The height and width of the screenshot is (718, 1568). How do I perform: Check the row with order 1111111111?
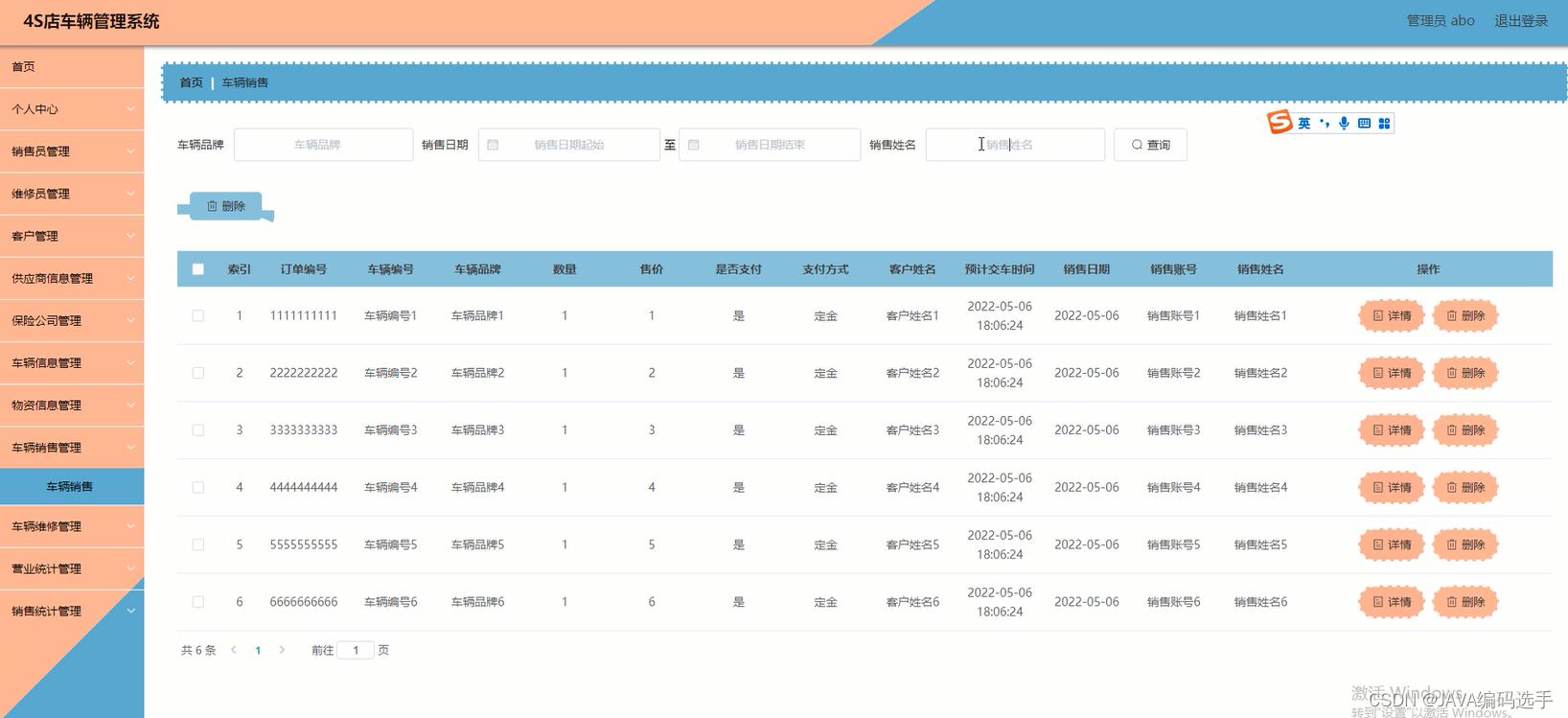click(198, 315)
